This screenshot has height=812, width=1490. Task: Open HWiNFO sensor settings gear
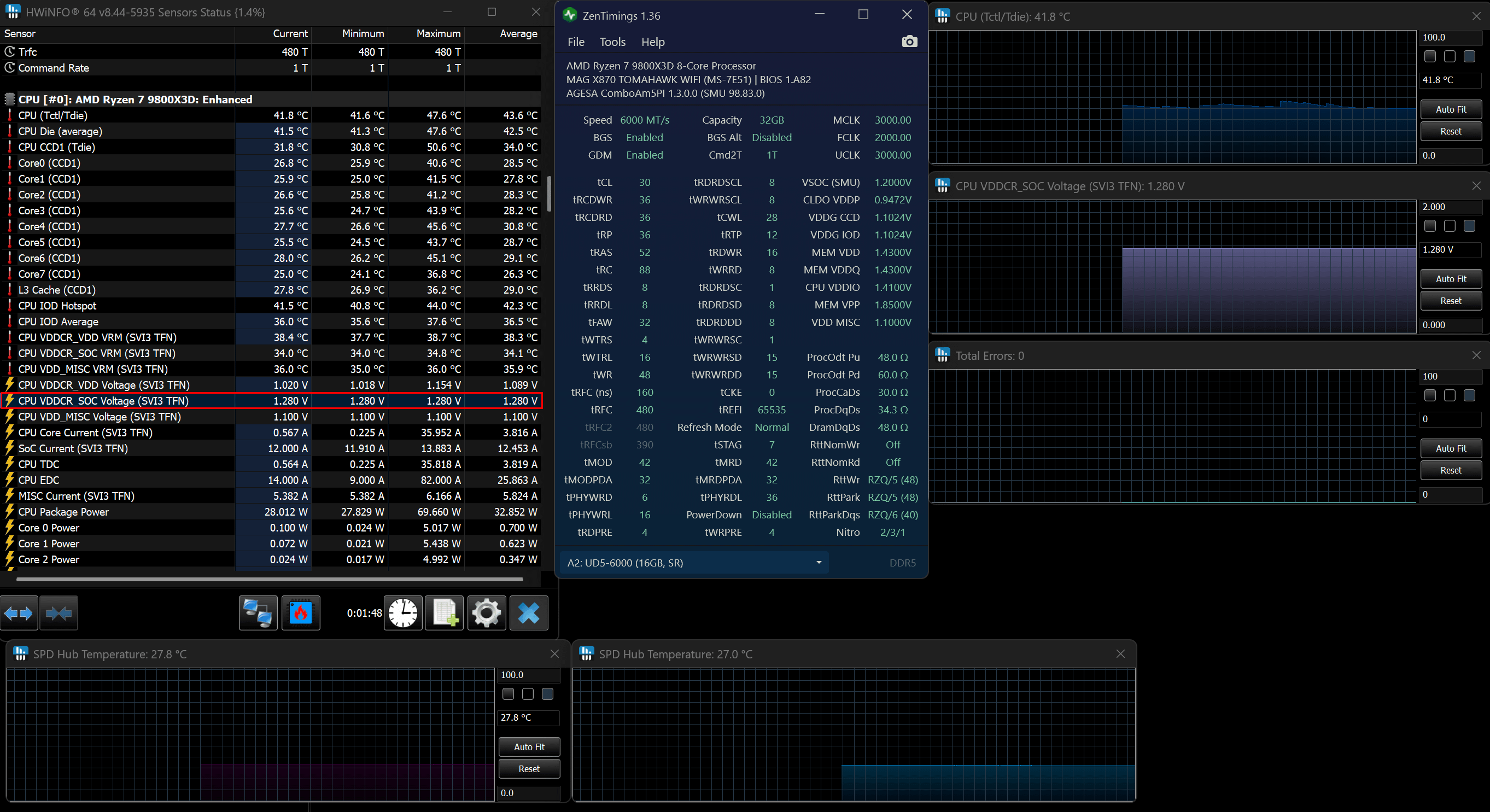[x=487, y=613]
